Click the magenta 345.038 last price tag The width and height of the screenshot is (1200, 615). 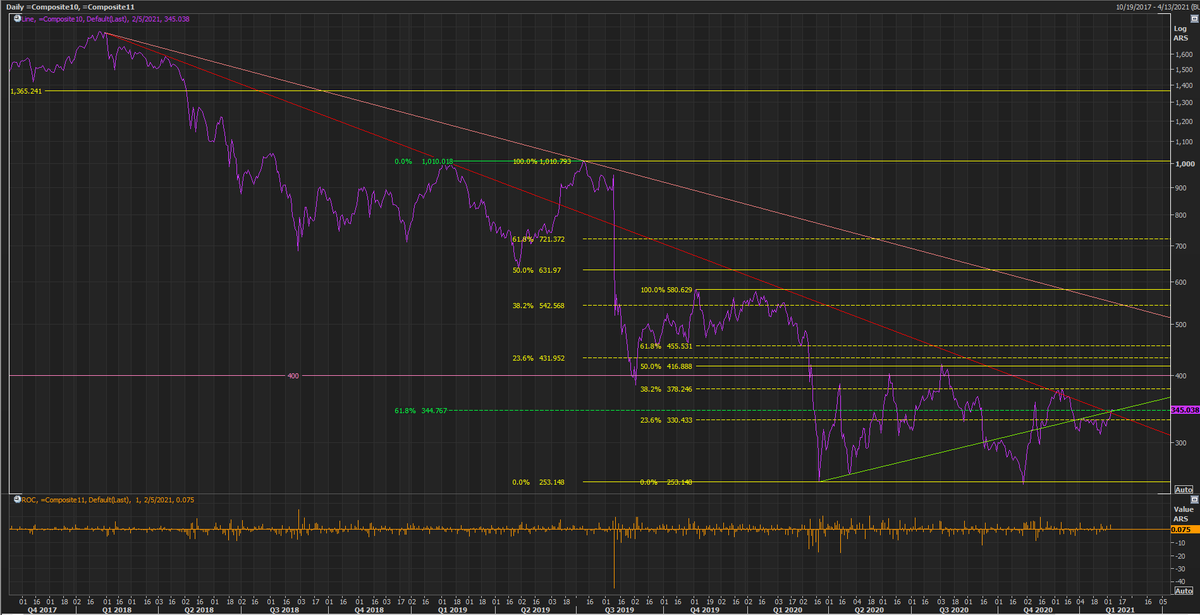pyautogui.click(x=1184, y=410)
